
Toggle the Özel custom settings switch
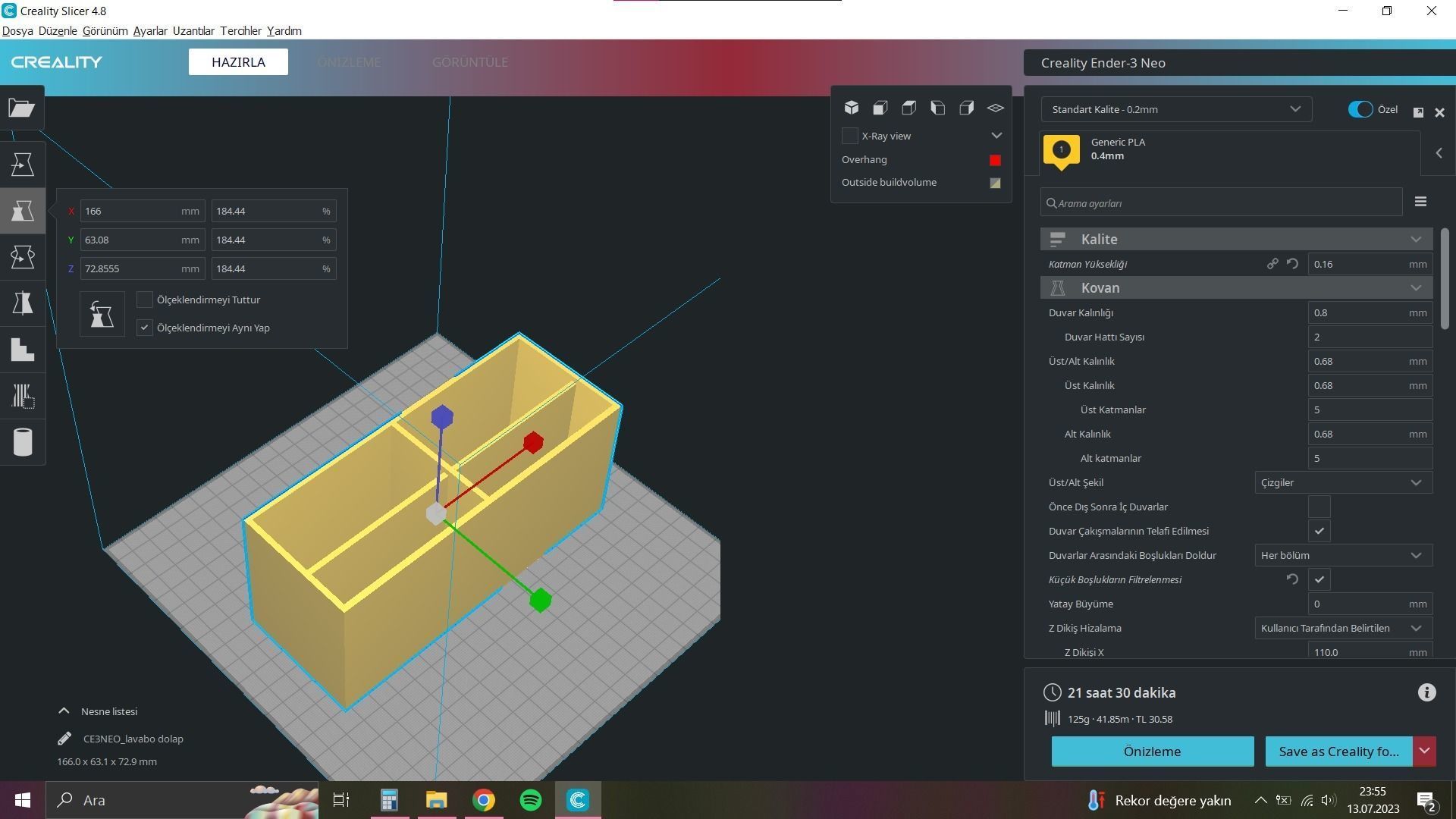pos(1360,109)
